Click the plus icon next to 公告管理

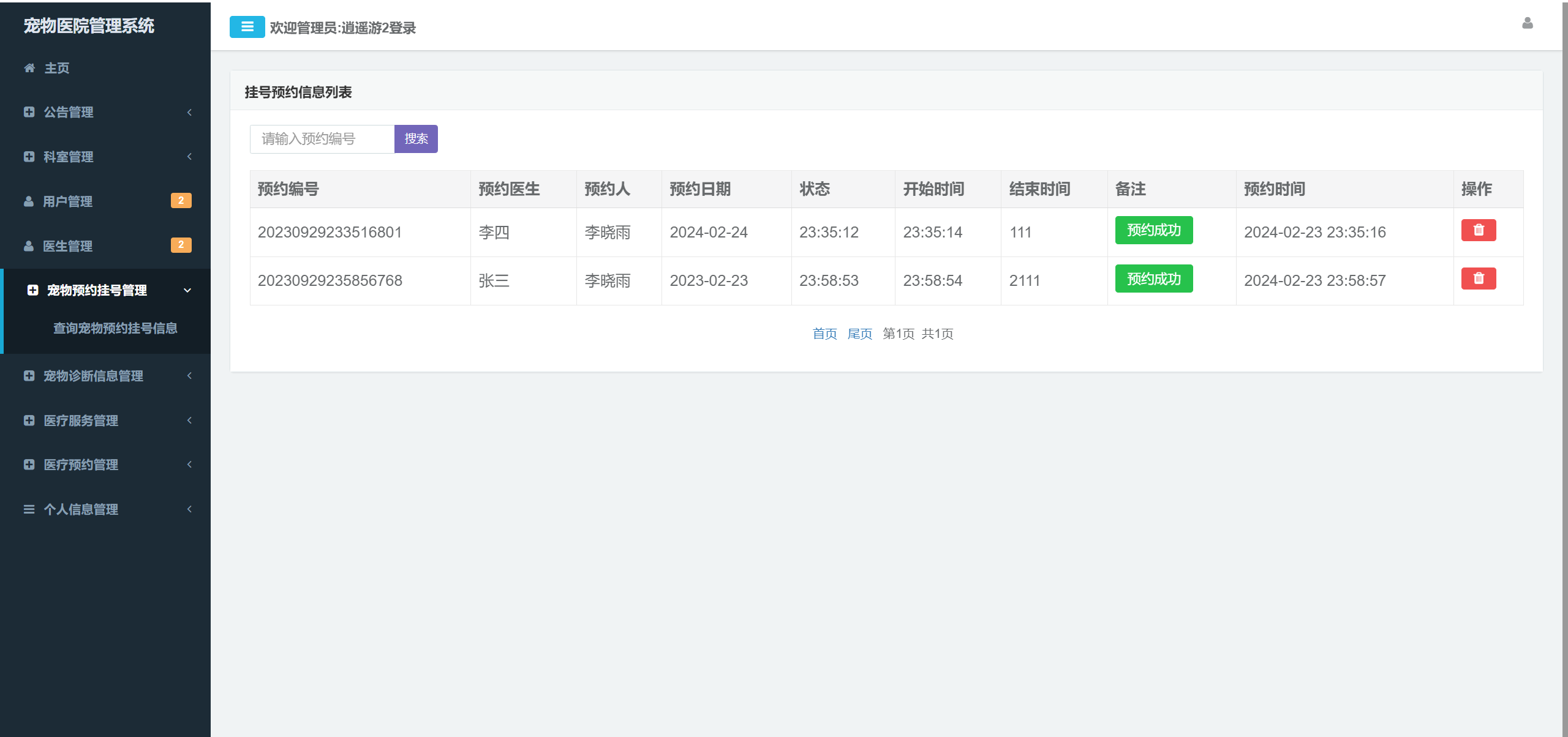click(29, 112)
